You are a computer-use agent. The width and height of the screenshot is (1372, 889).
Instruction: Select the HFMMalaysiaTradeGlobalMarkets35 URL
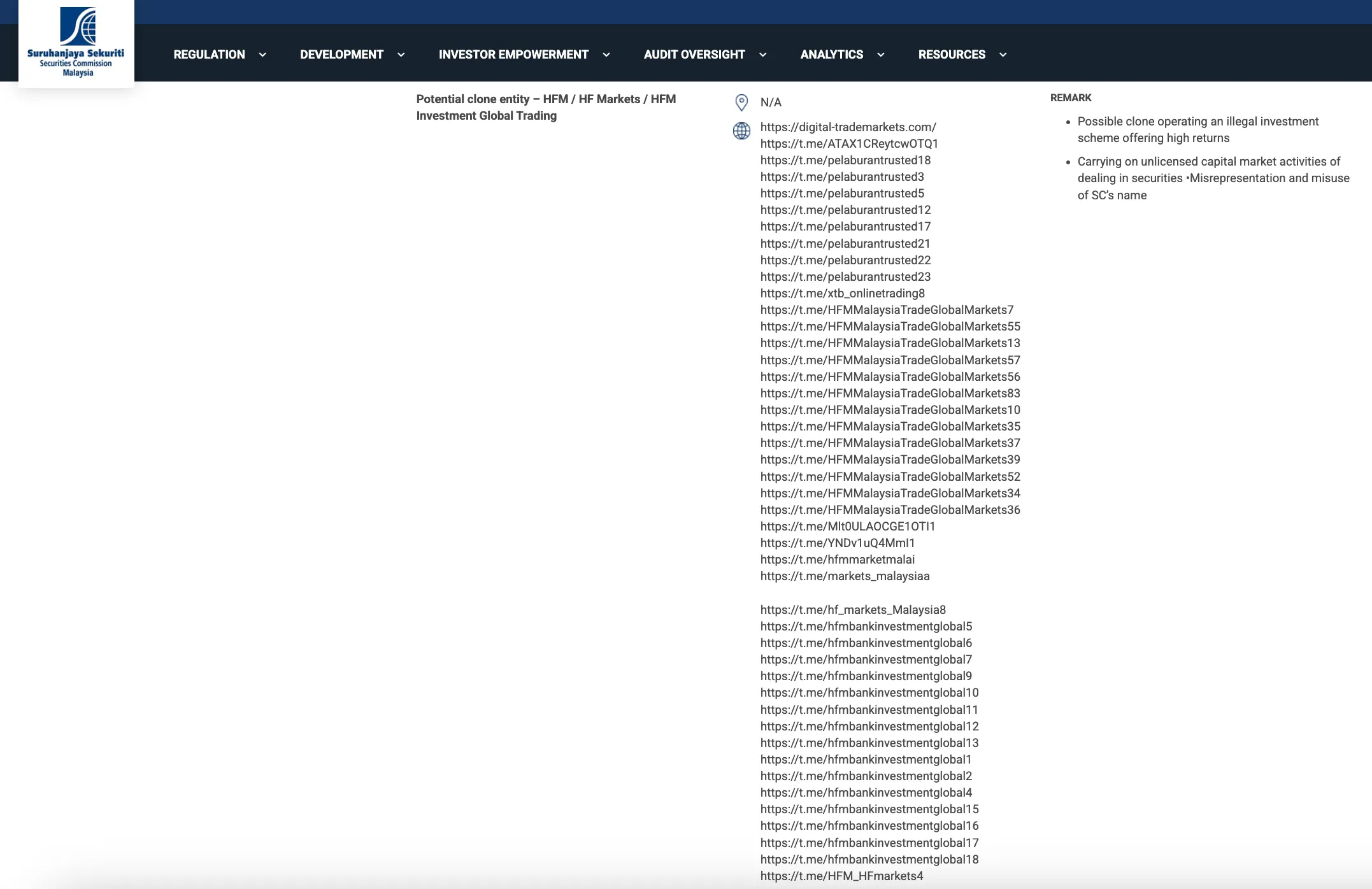(890, 427)
